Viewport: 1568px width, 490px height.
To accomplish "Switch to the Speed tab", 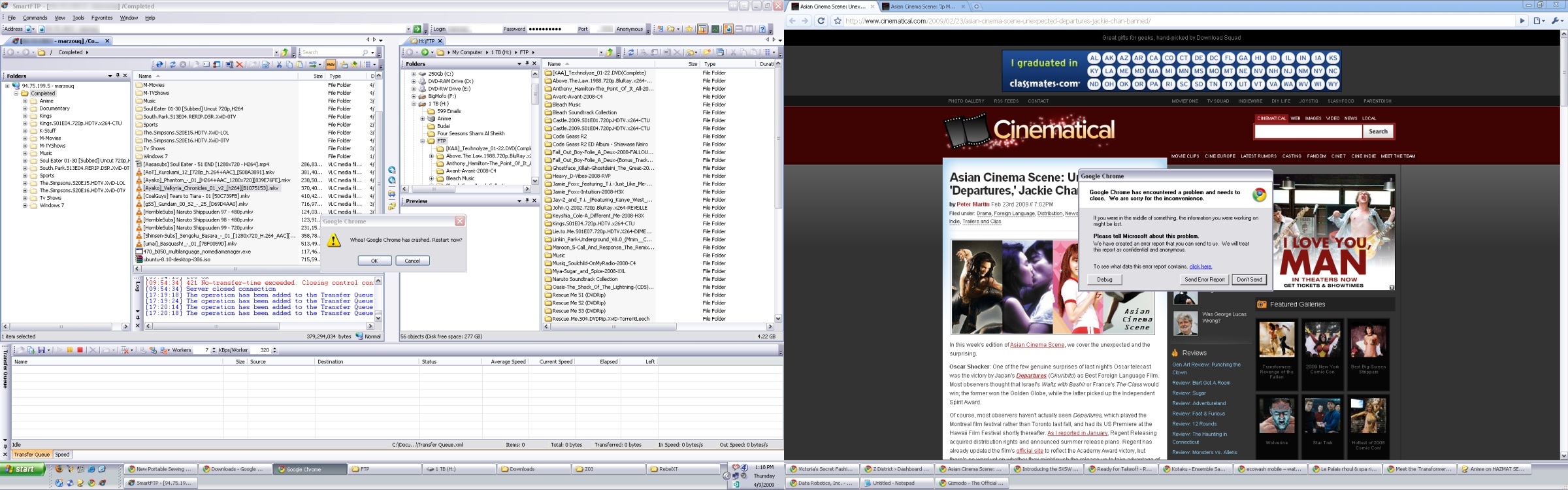I will [x=63, y=455].
